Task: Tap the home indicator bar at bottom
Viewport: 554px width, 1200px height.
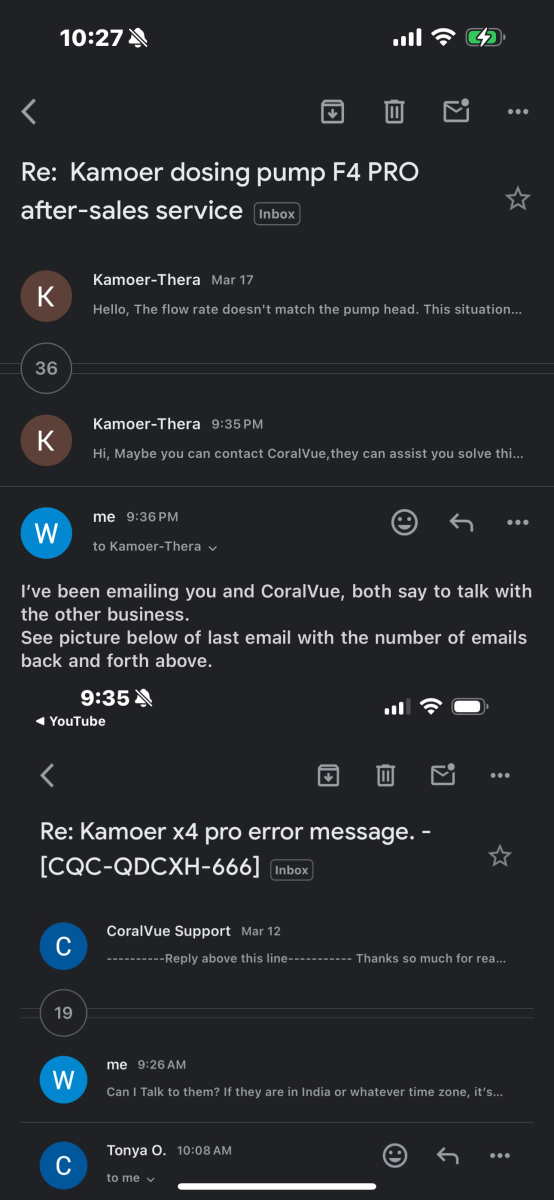Action: click(277, 1186)
